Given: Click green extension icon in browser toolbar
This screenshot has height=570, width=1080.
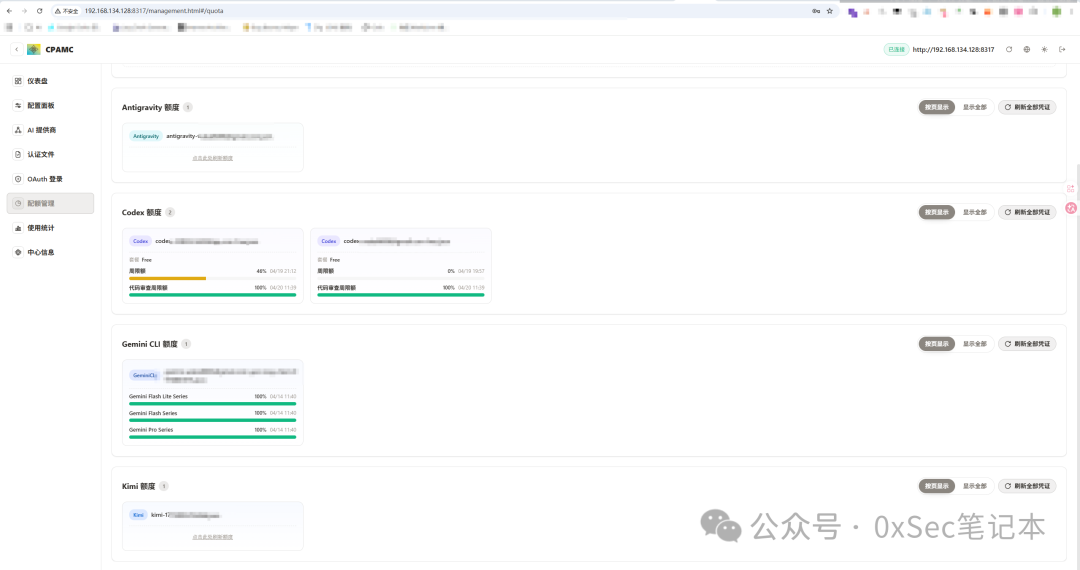Looking at the screenshot, I should pos(1056,12).
